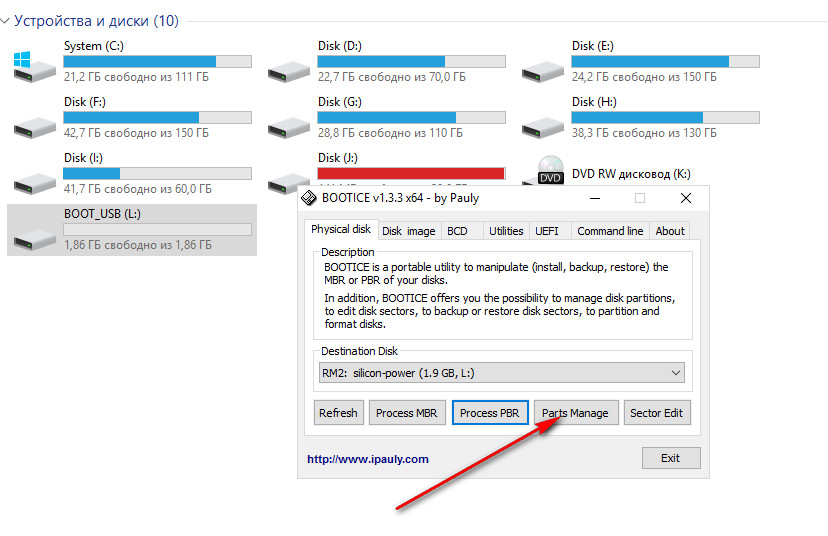828x536 pixels.
Task: Open the BCD tab
Action: pyautogui.click(x=457, y=231)
